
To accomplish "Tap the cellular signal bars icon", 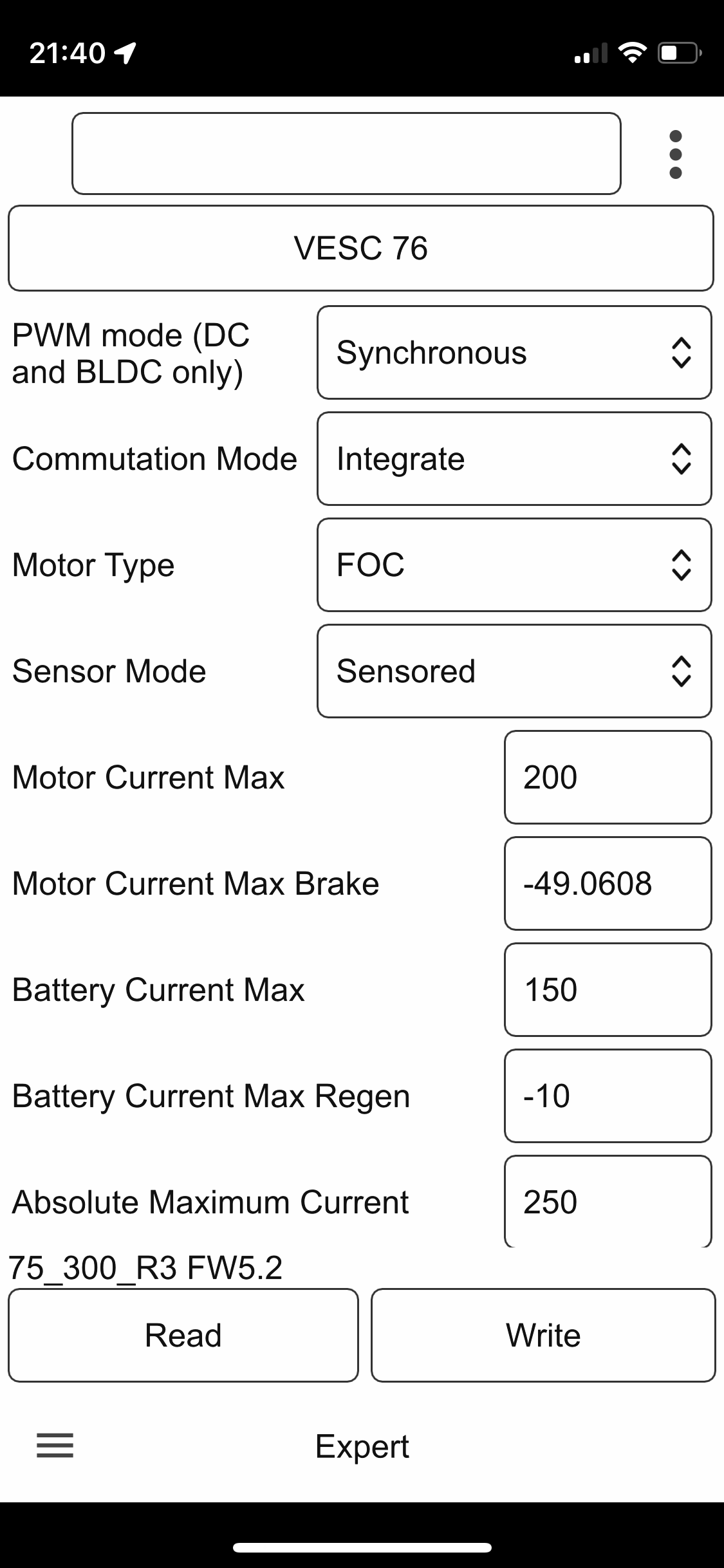I will point(590,54).
